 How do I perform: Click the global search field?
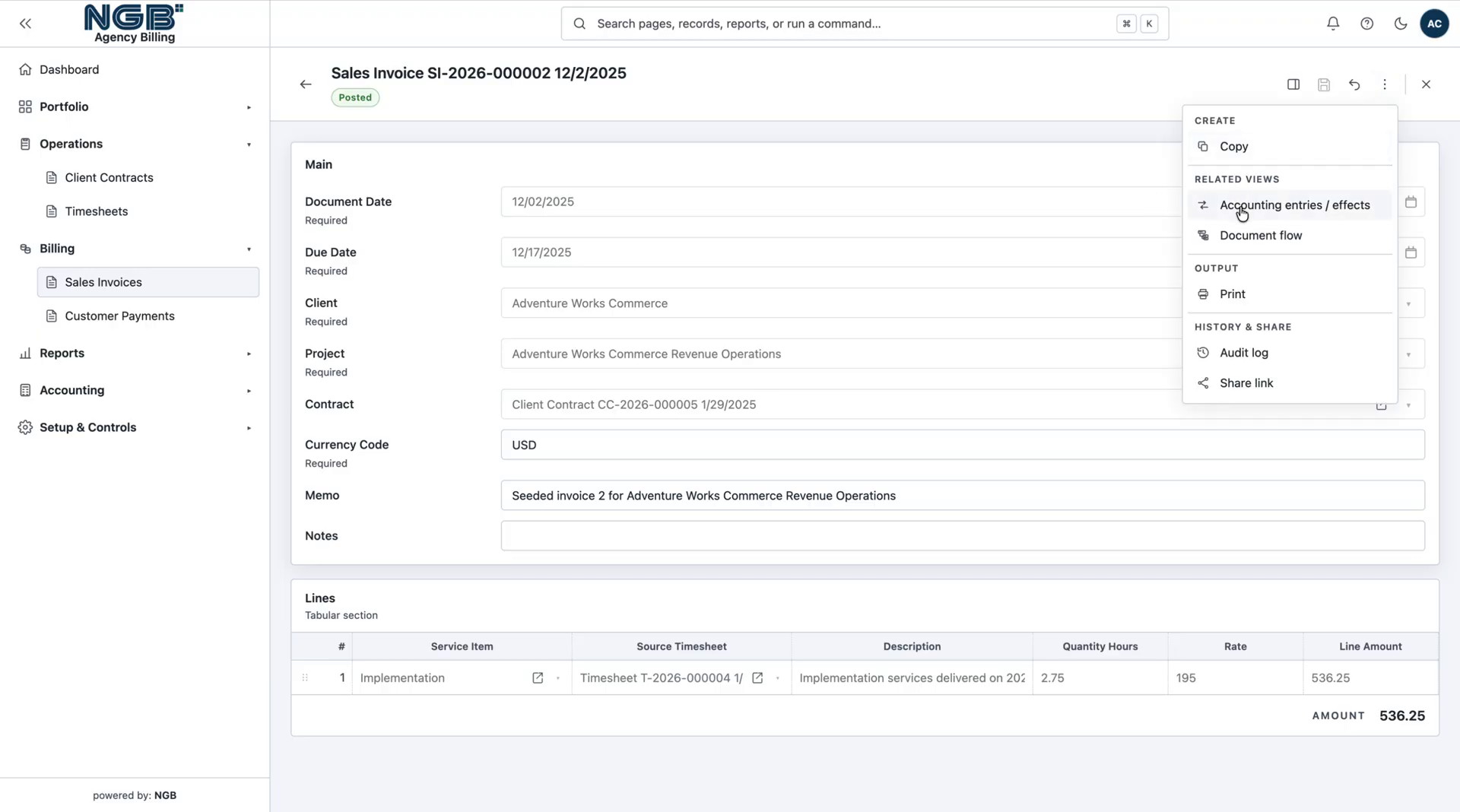pos(865,24)
